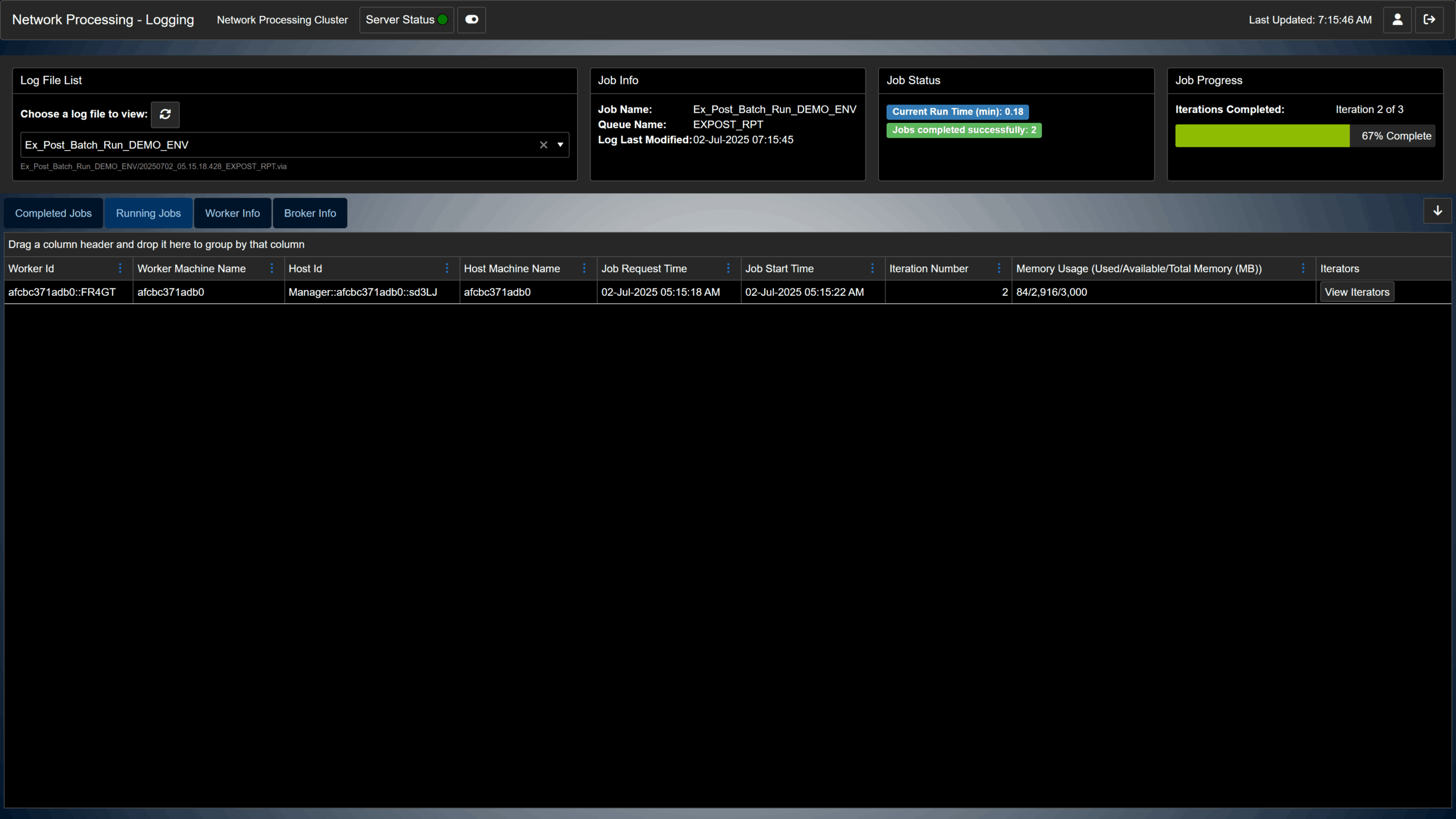Open Job Start Time column menu
Screen dimensions: 1456x819
(872, 268)
